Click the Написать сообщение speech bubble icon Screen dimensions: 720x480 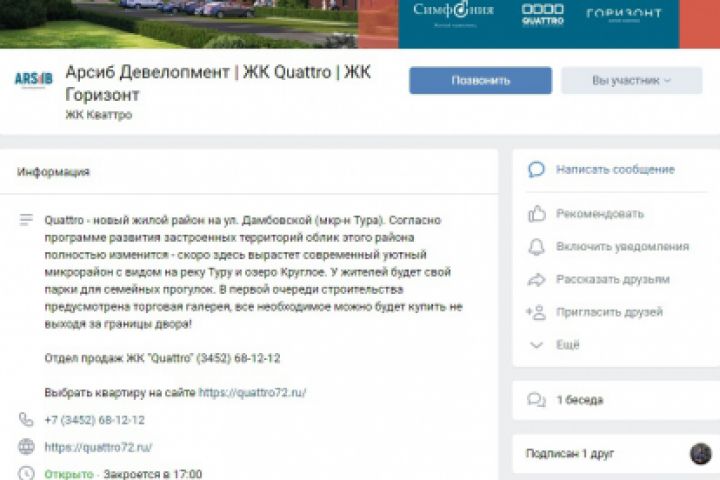(536, 169)
